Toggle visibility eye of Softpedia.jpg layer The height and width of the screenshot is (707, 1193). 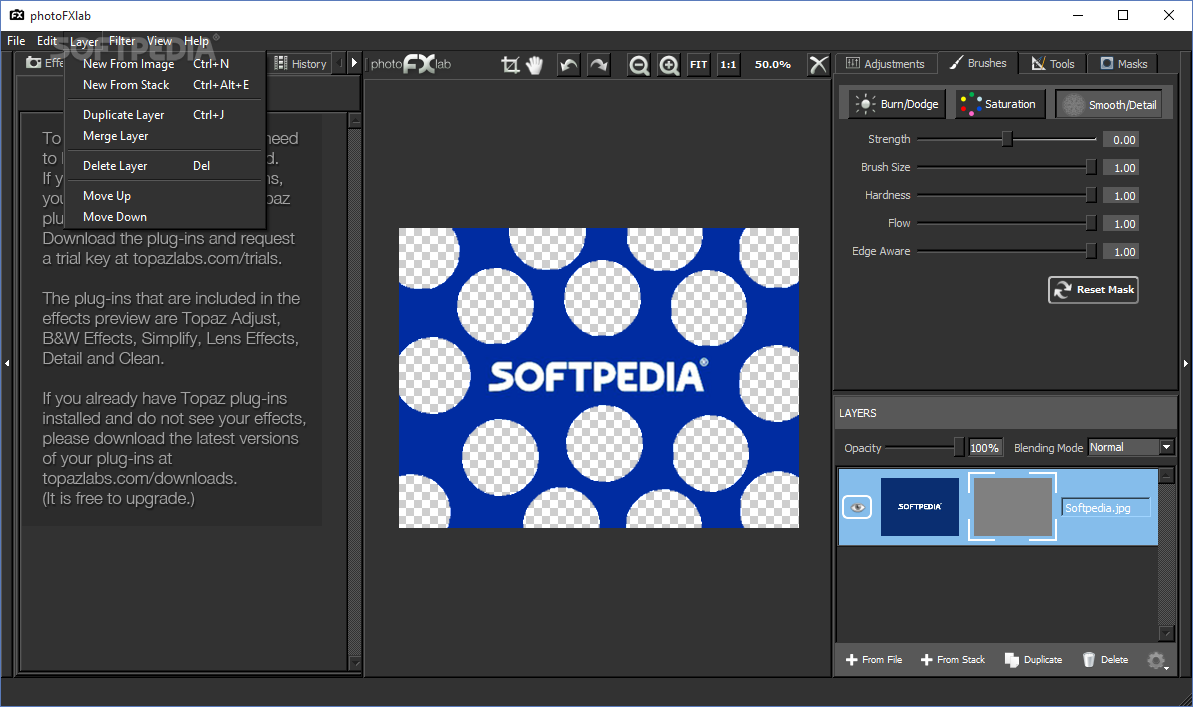(857, 508)
